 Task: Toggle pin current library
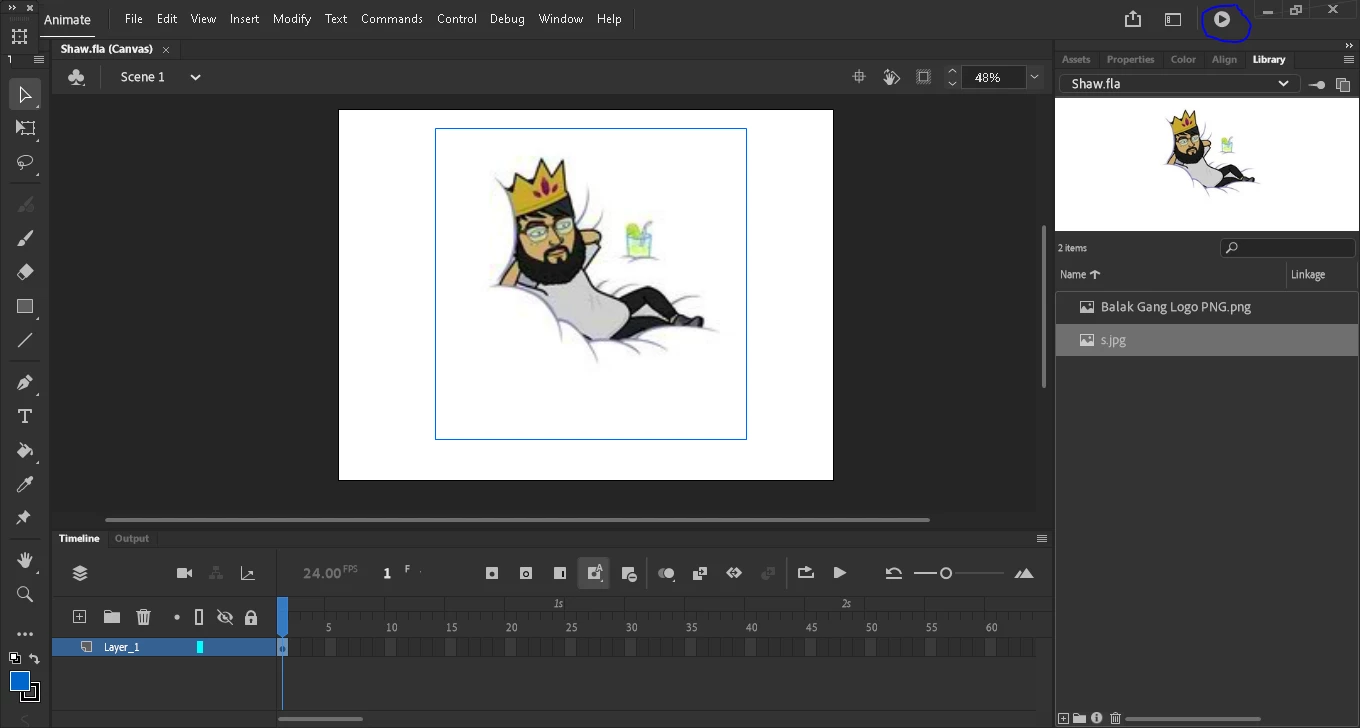1317,84
